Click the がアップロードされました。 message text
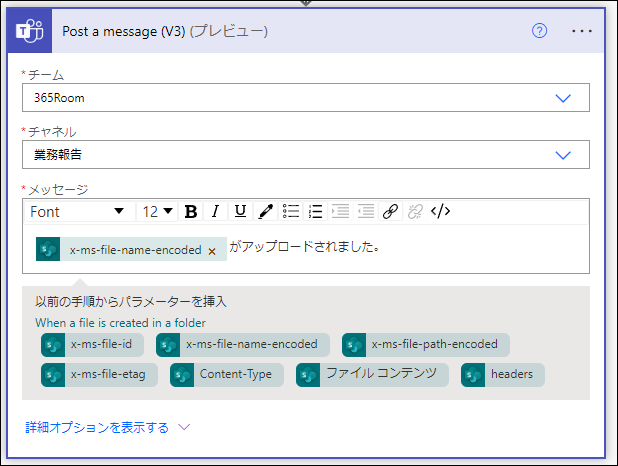 coord(305,247)
